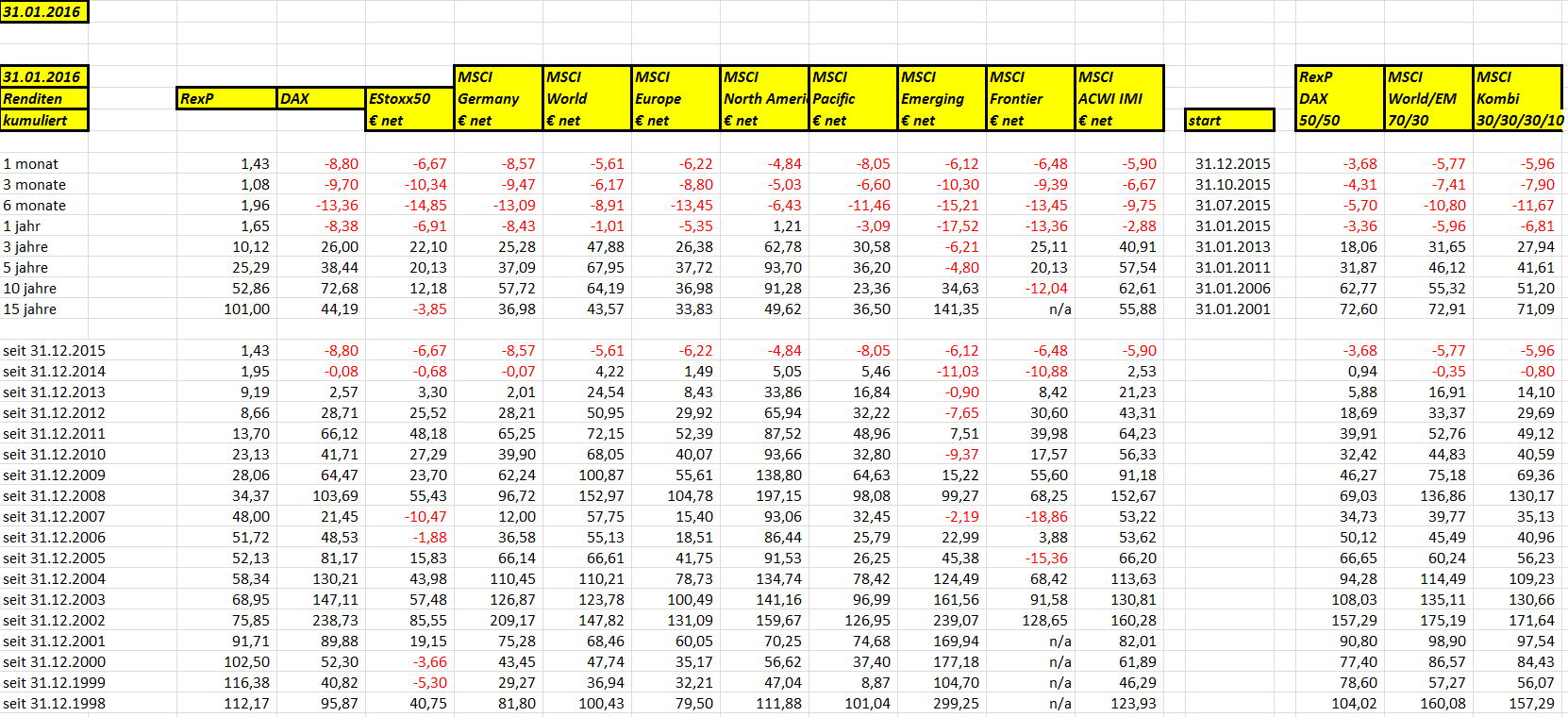Select the "seit 31.12.2015" row label

[54, 351]
